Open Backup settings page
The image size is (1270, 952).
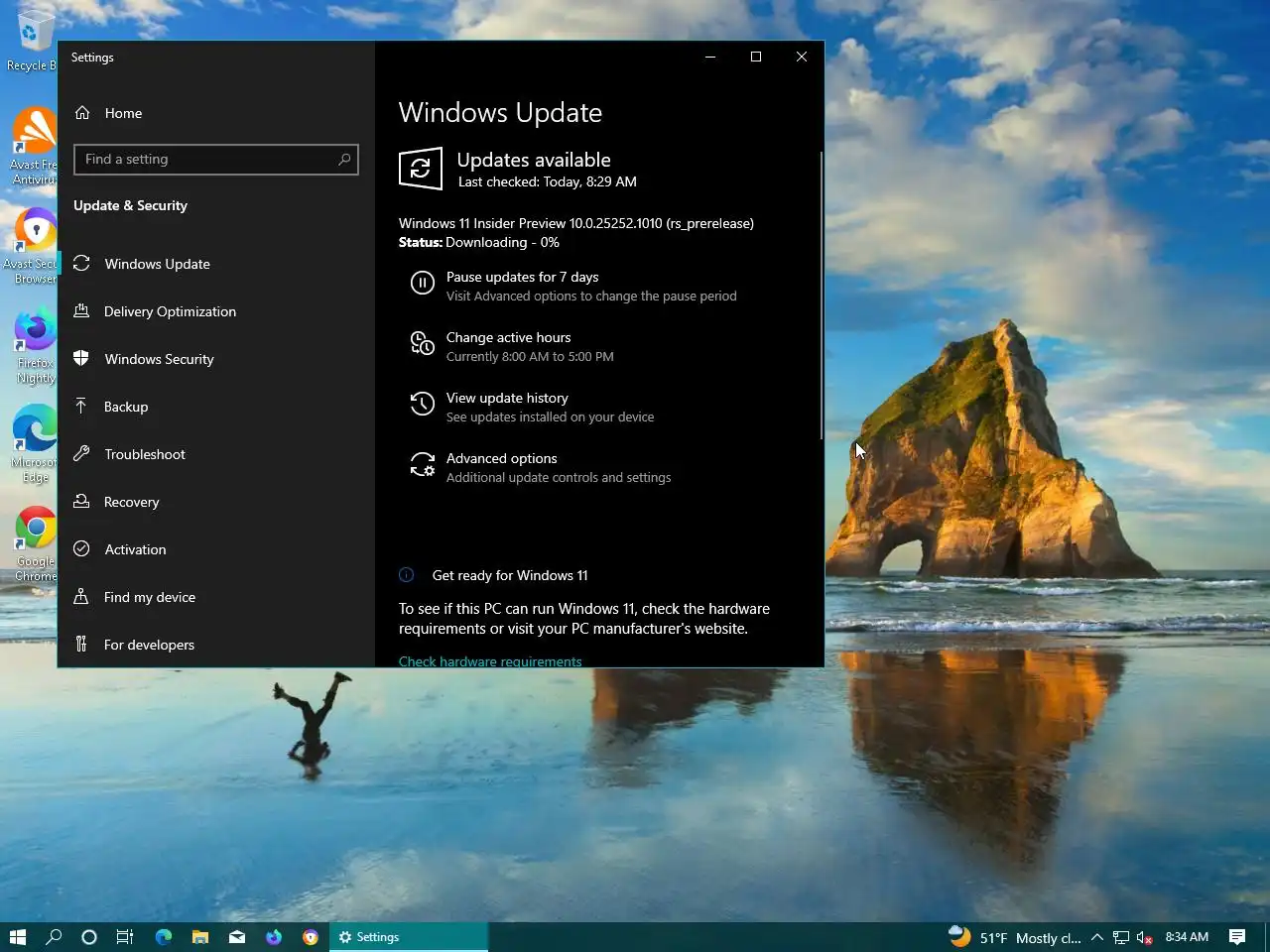(x=216, y=407)
